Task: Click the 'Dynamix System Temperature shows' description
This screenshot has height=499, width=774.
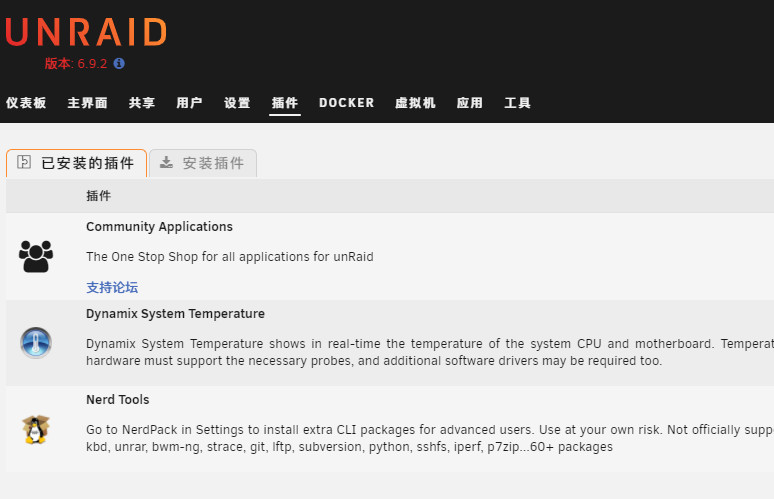Action: (430, 352)
